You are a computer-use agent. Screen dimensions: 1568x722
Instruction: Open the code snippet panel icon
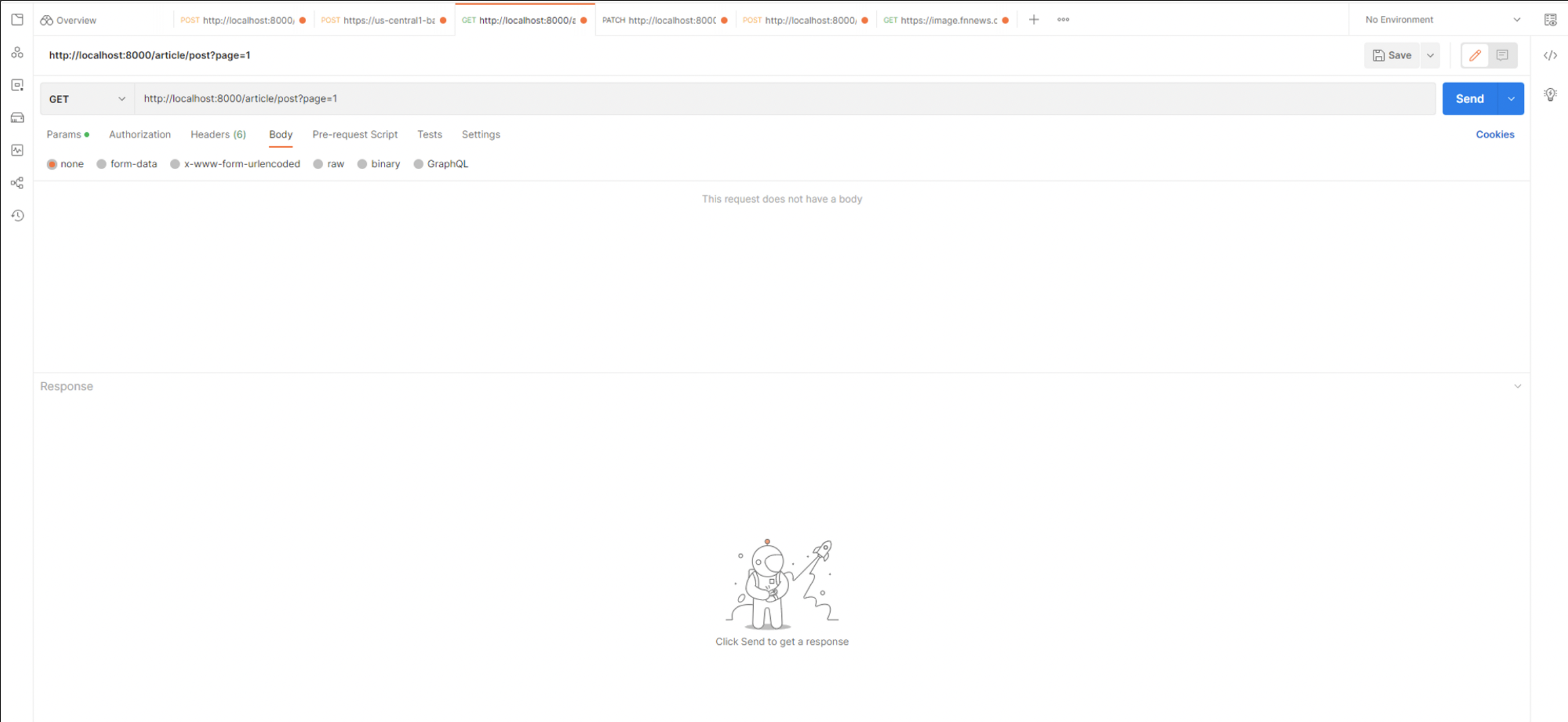coord(1550,55)
